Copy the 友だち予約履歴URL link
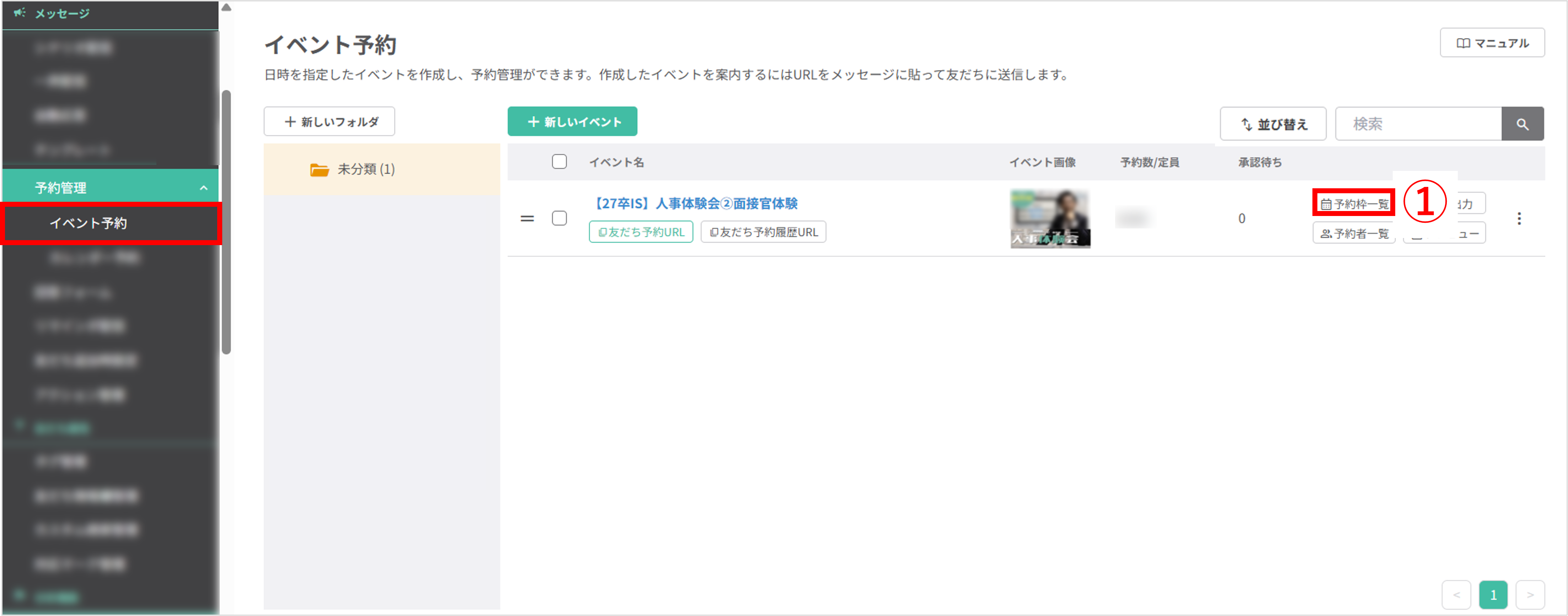This screenshot has width=1568, height=616. [x=763, y=232]
